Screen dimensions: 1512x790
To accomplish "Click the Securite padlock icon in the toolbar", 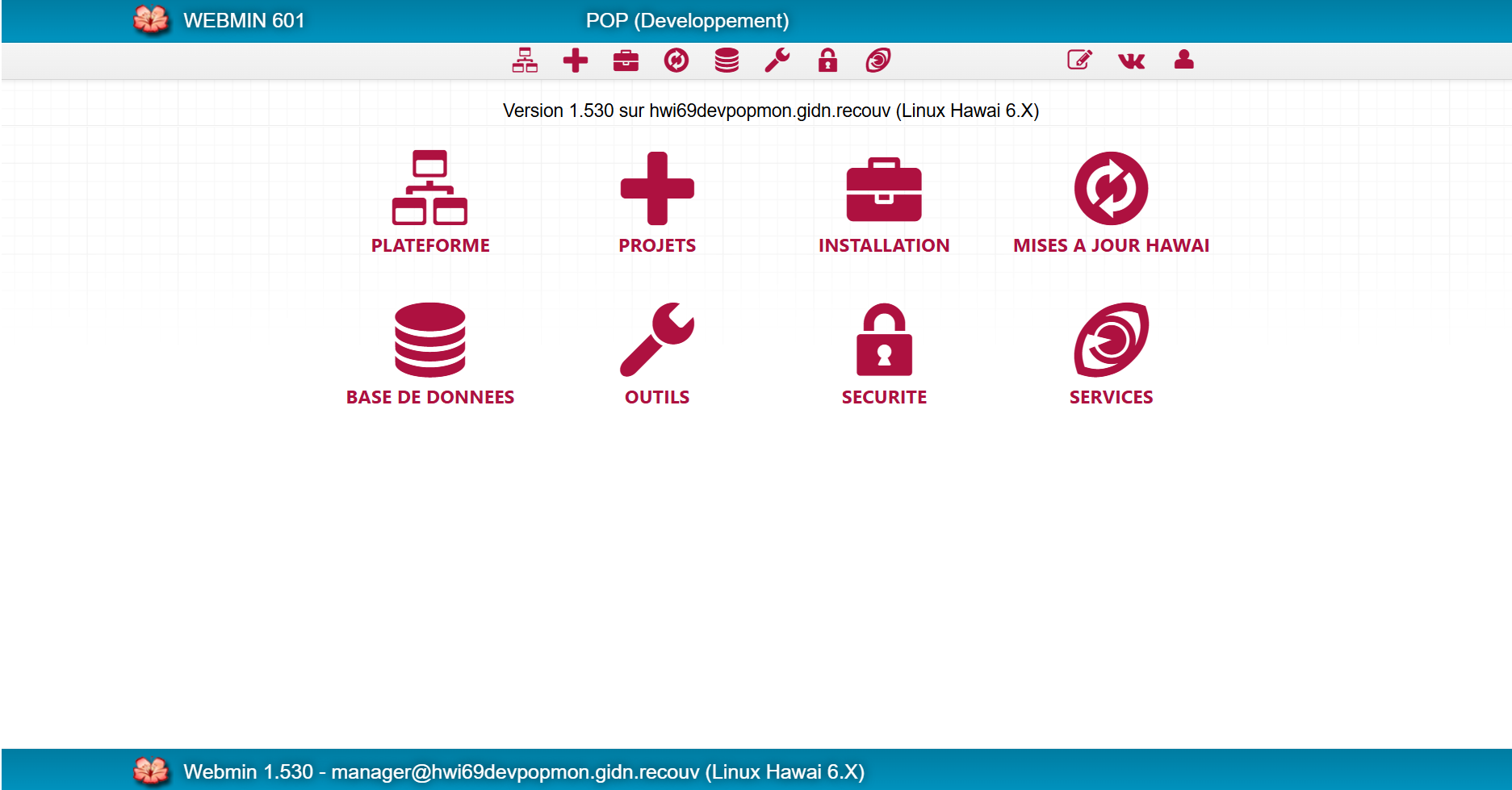I will pyautogui.click(x=828, y=60).
